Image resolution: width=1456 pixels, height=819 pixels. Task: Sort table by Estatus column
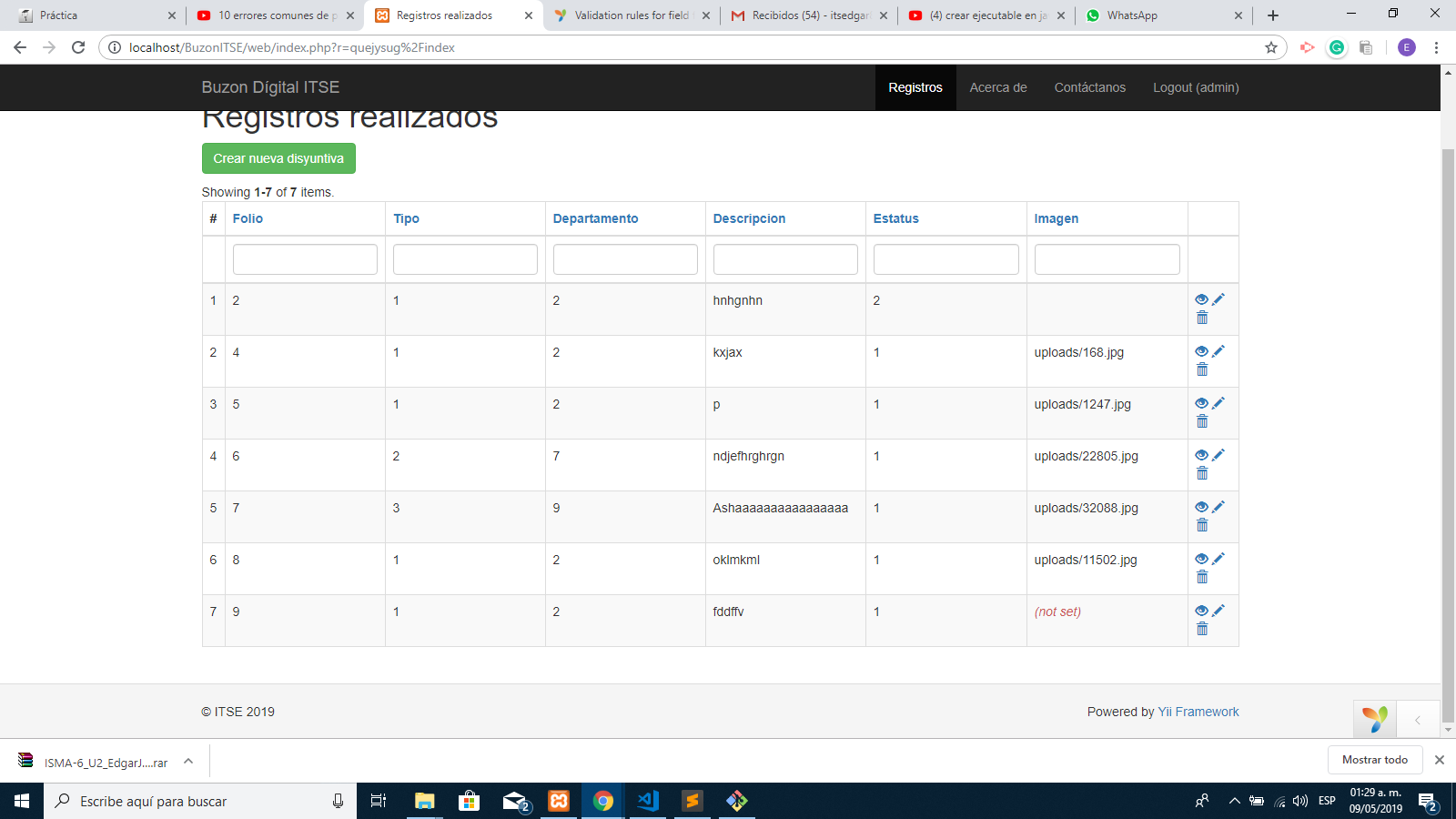[896, 218]
